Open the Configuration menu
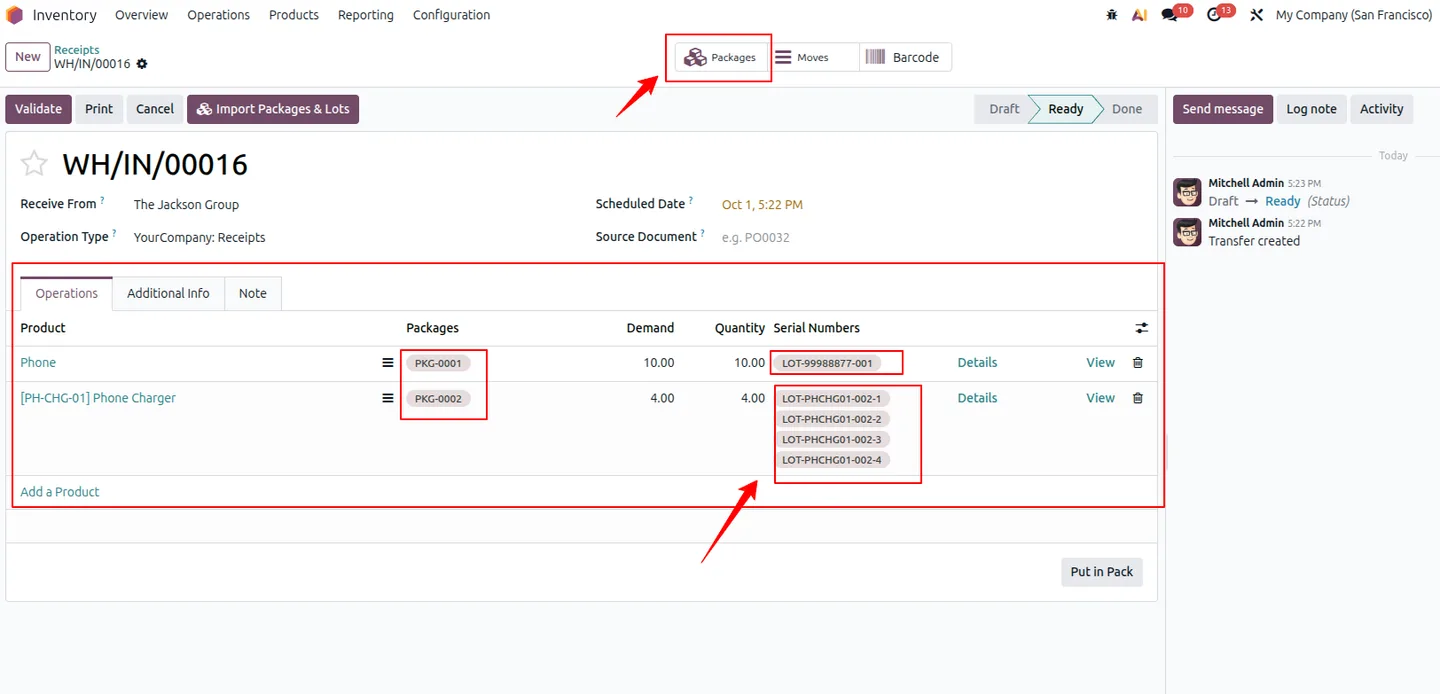The width and height of the screenshot is (1440, 694). coord(452,15)
